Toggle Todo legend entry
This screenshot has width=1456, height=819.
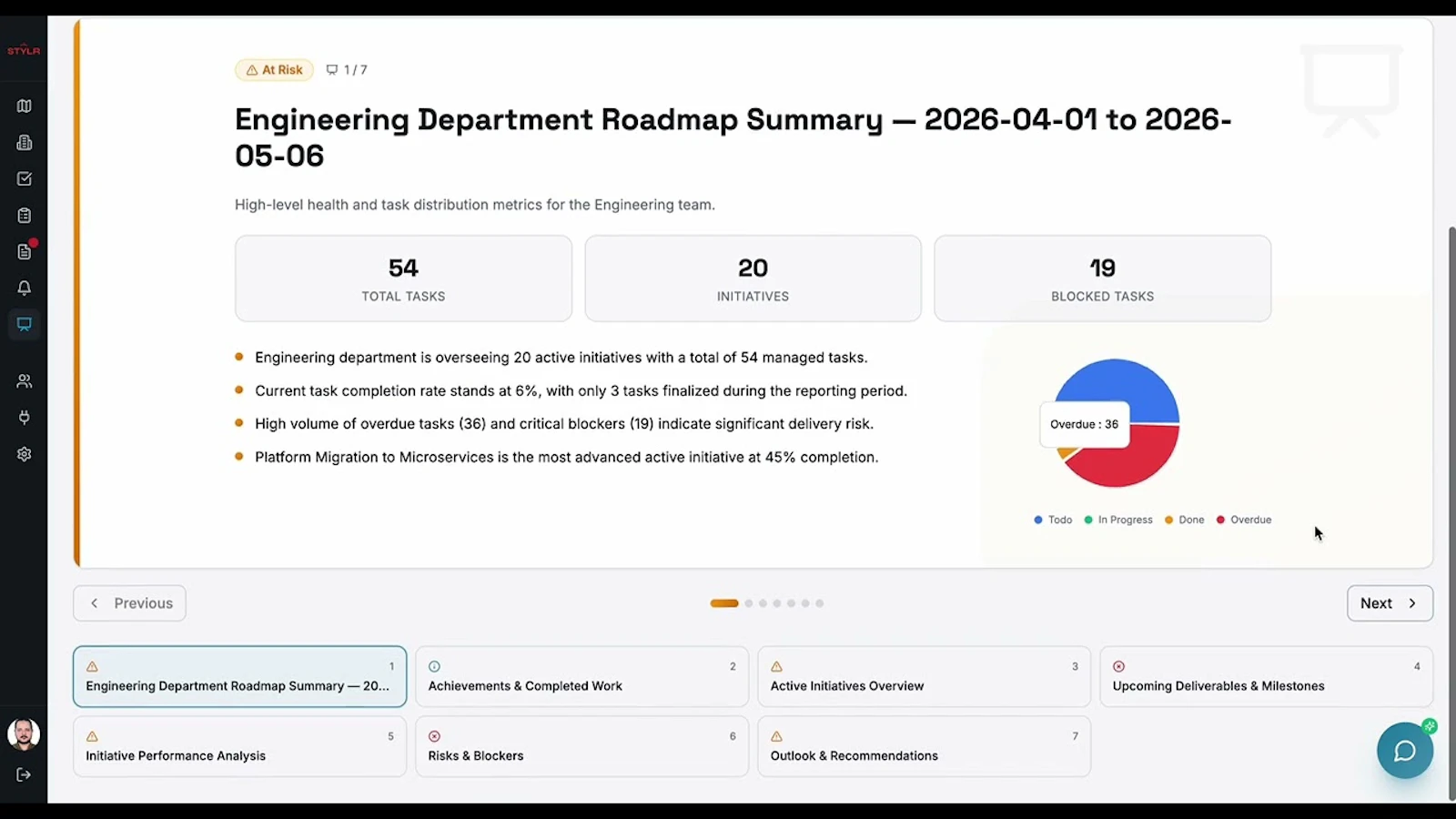click(x=1054, y=520)
